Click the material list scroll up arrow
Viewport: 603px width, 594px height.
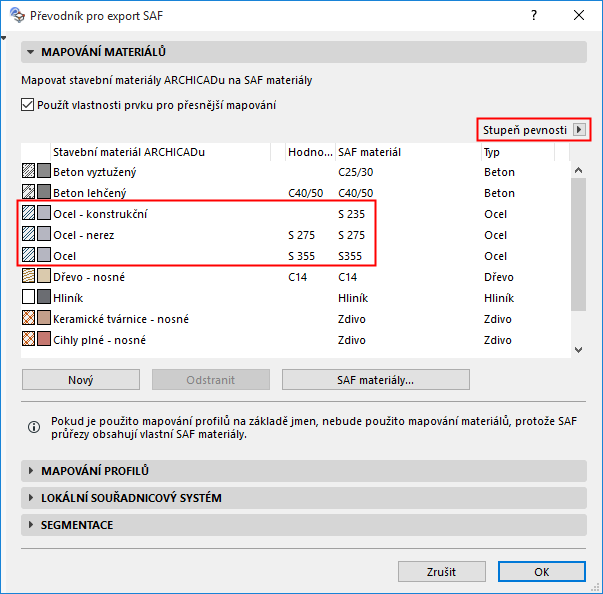[578, 170]
